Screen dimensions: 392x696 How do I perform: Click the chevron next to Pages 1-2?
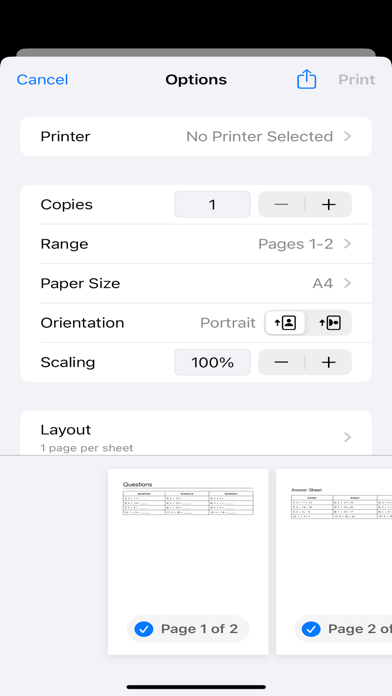click(x=348, y=244)
